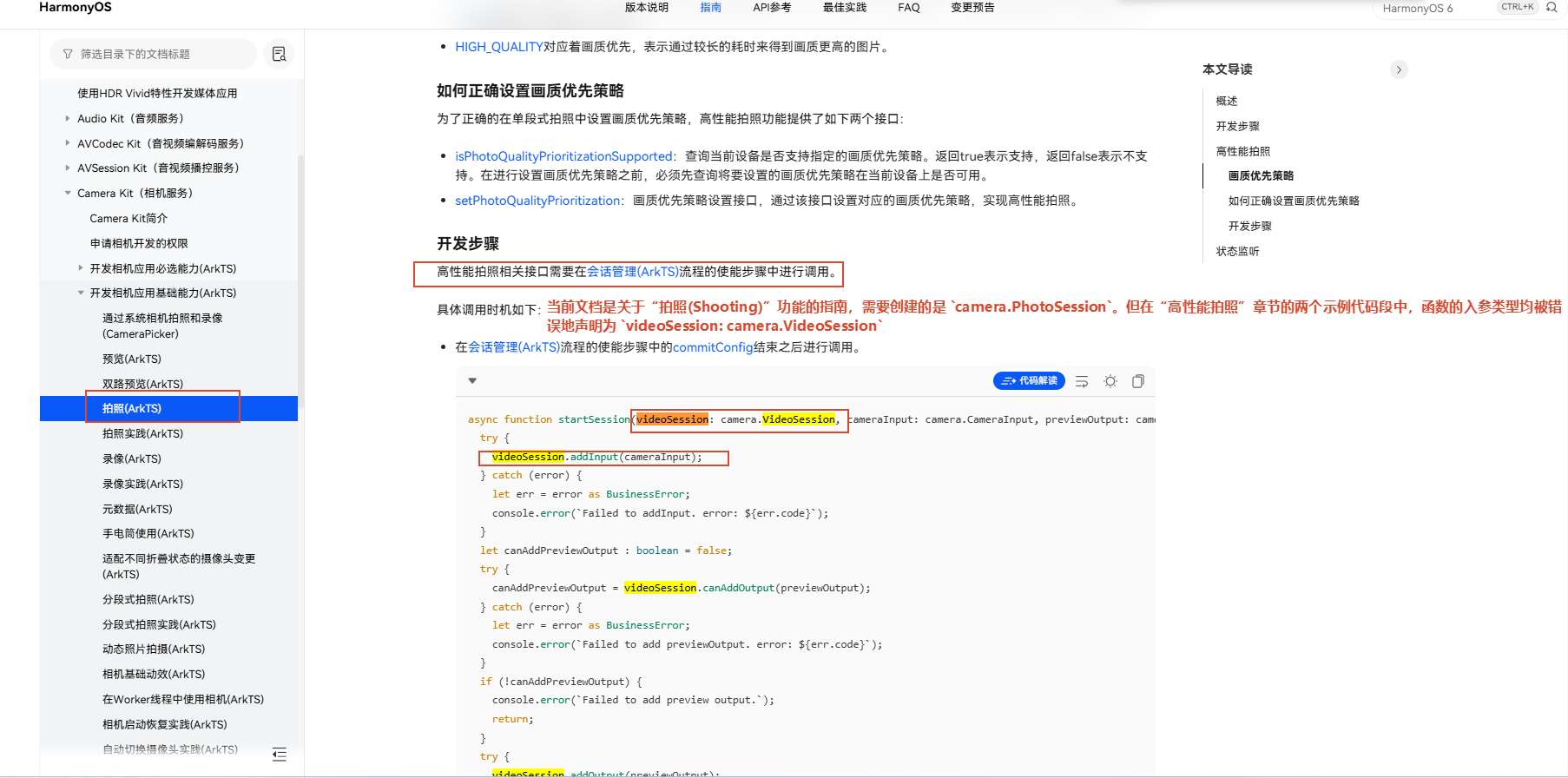Click the HarmonyOS logo text
This screenshot has width=1568, height=778.
point(76,8)
